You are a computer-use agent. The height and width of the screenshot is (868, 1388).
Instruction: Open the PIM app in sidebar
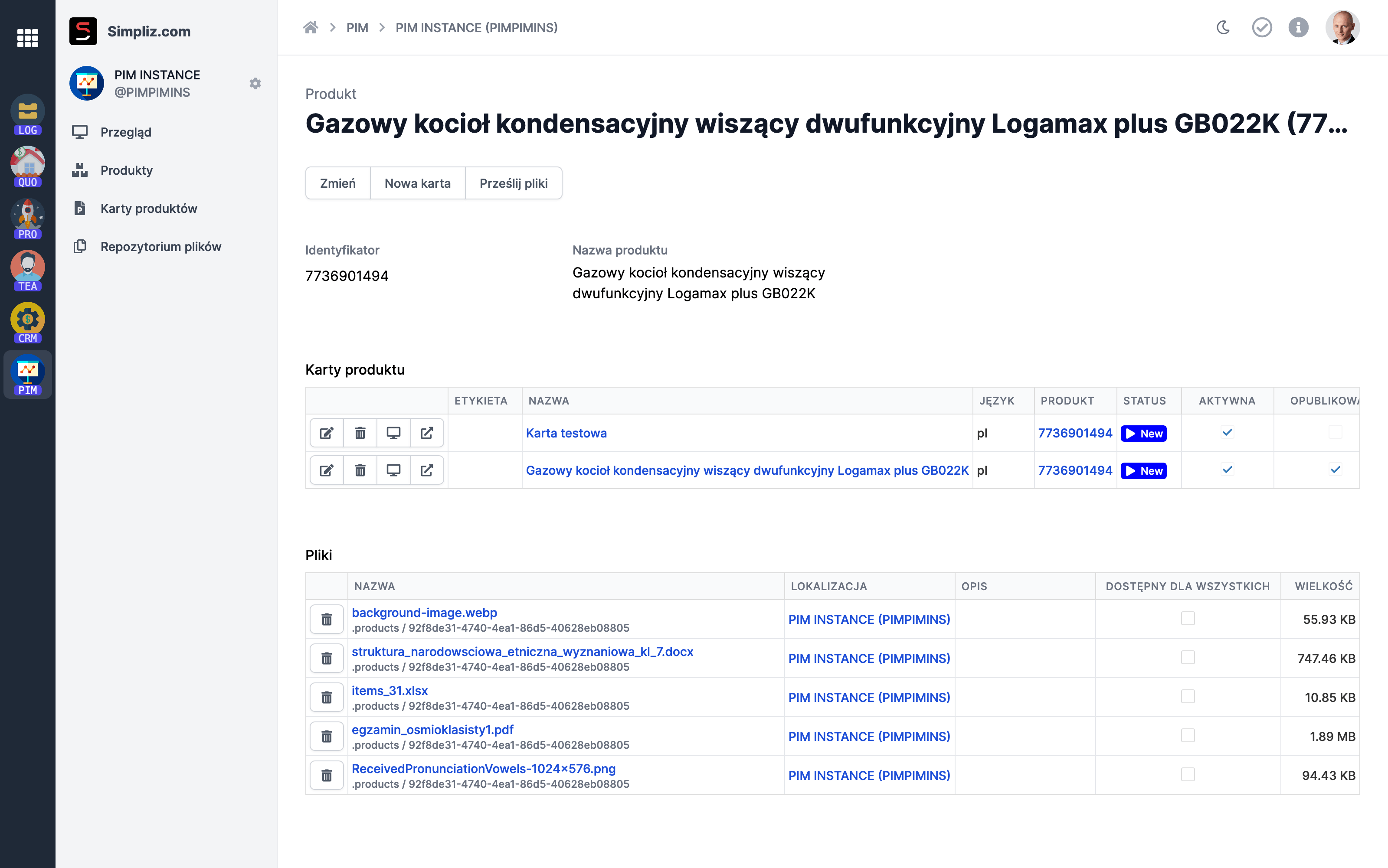tap(28, 375)
